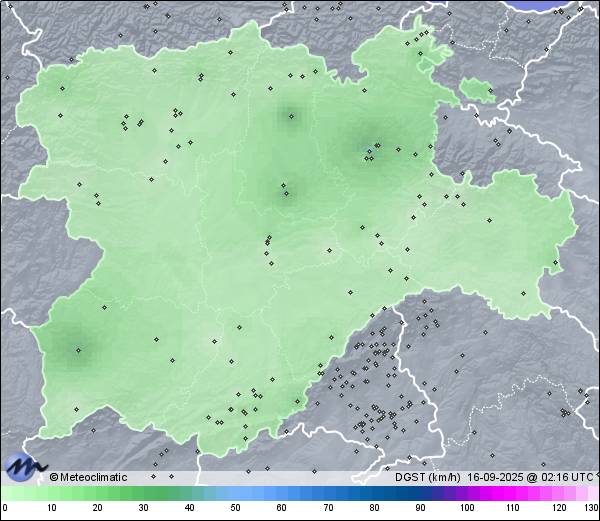
Task: Click scale value 80 on the legend
Action: pyautogui.click(x=375, y=508)
